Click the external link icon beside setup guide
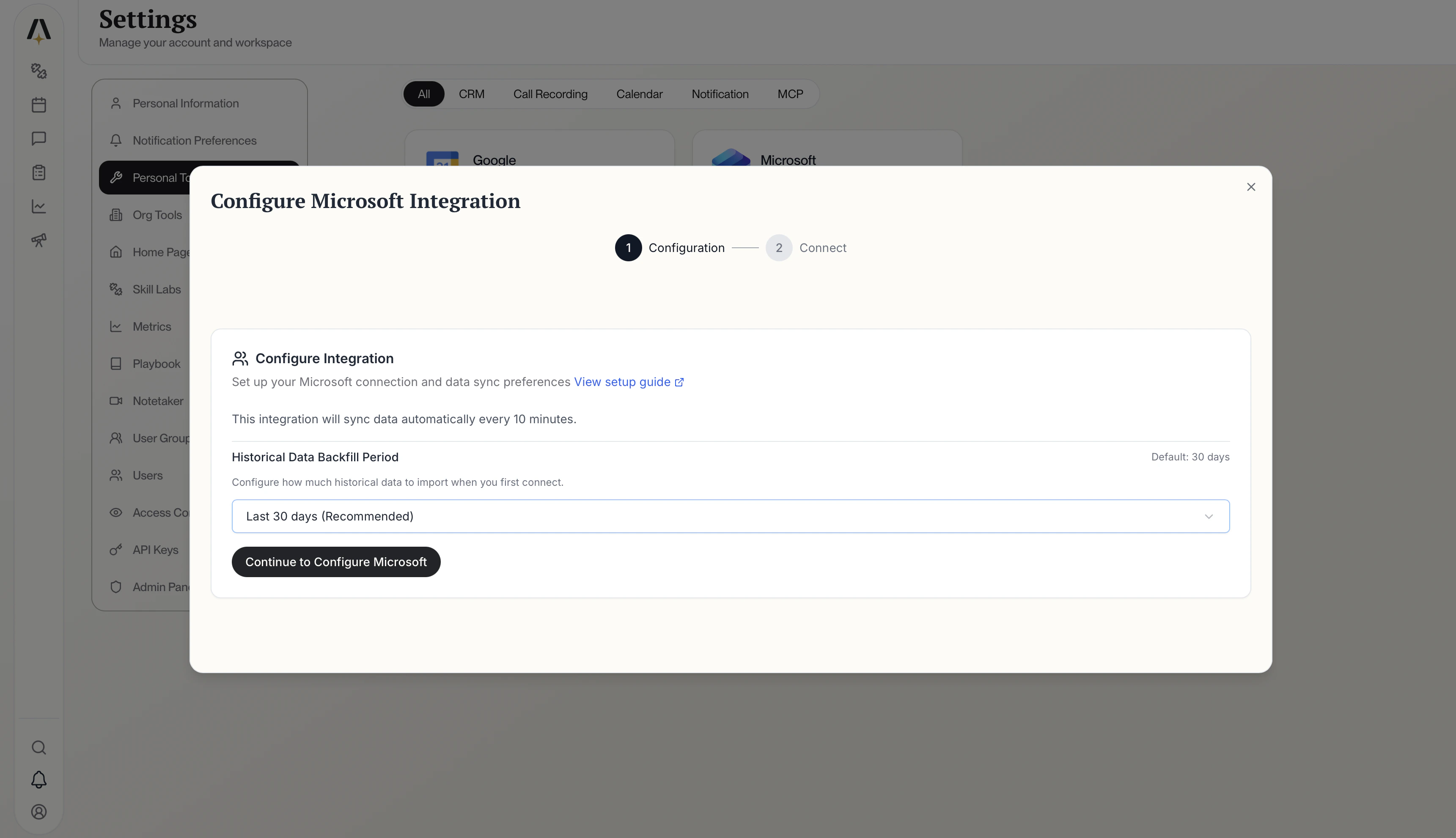This screenshot has height=838, width=1456. 679,383
